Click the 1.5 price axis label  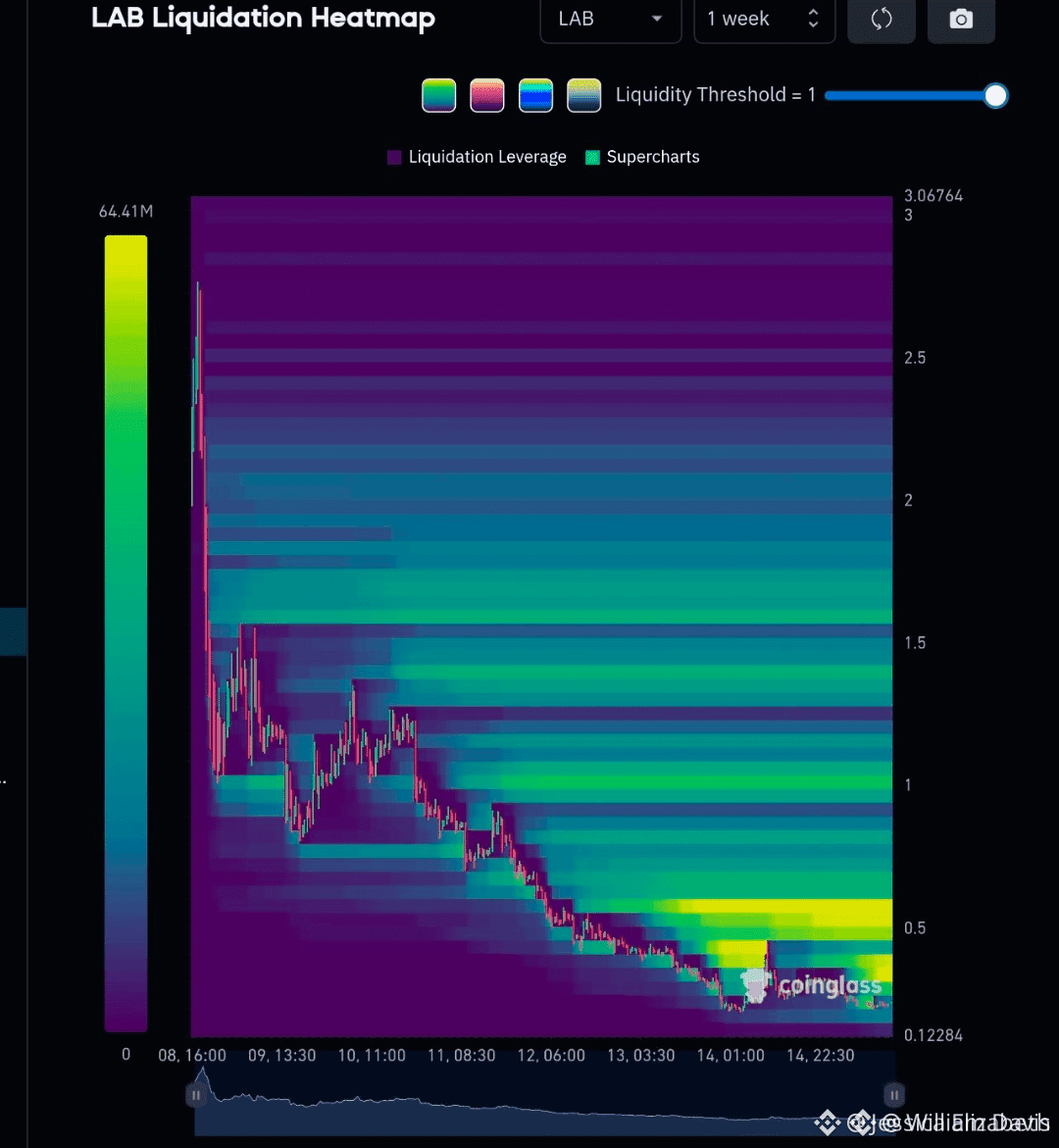(x=915, y=642)
